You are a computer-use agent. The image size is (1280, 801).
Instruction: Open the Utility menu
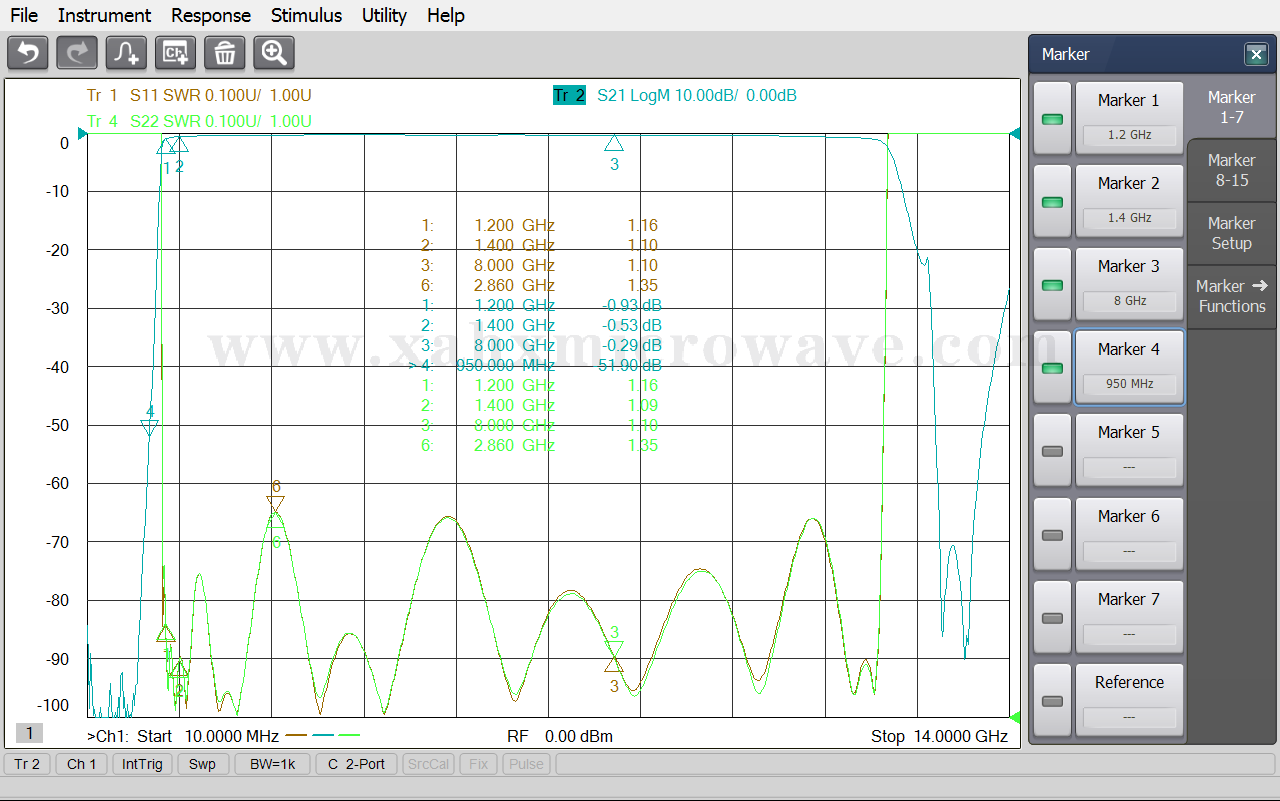point(384,15)
